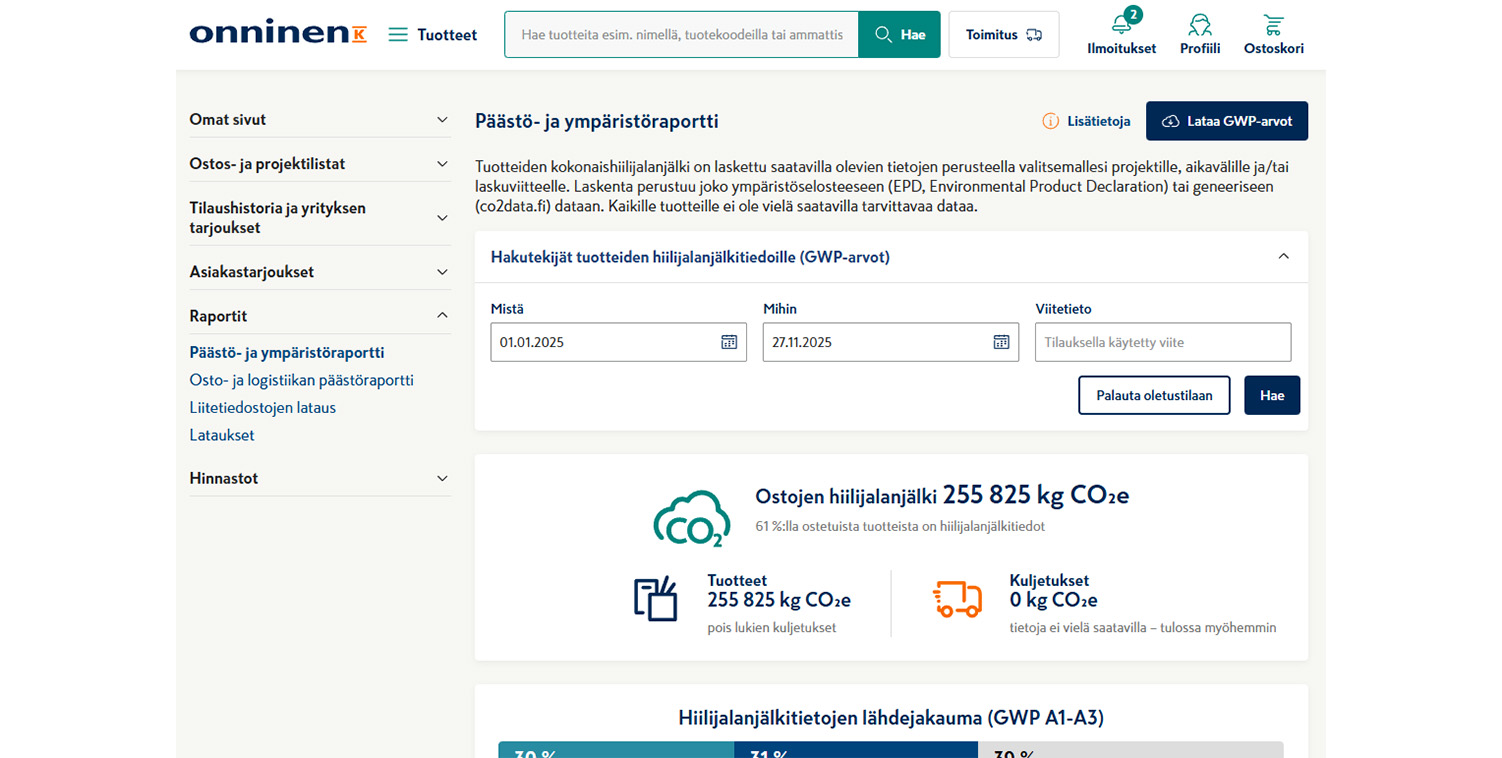
Task: Open Ilmoitukset bell notifications
Action: point(1122,35)
